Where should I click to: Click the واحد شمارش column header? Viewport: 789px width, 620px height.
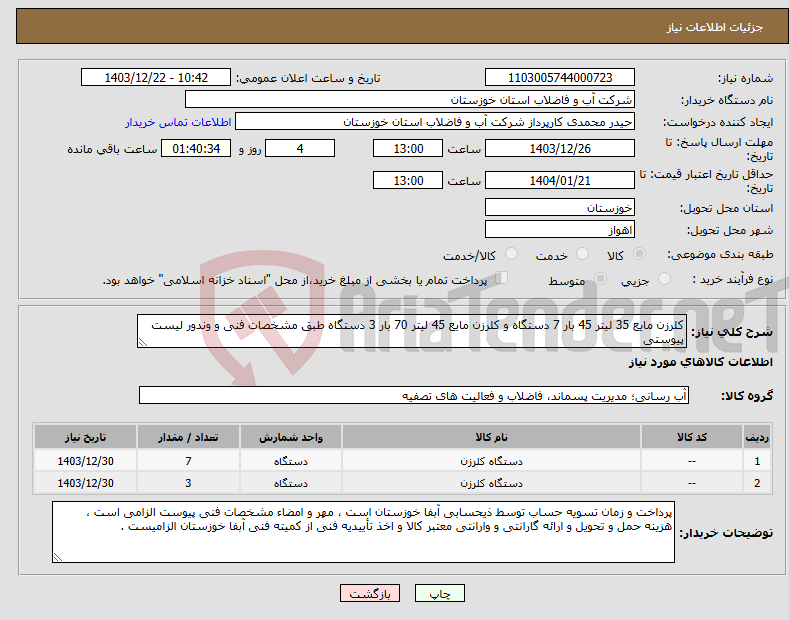[x=291, y=437]
